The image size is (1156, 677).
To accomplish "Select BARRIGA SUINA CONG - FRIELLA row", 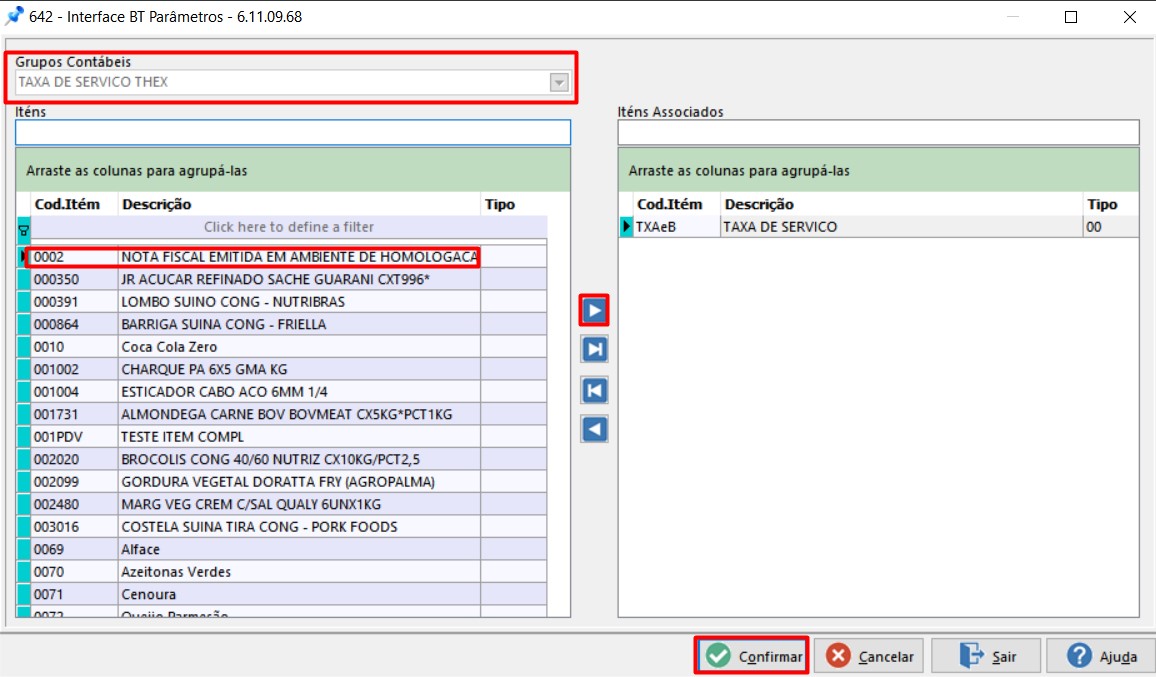I will click(289, 324).
